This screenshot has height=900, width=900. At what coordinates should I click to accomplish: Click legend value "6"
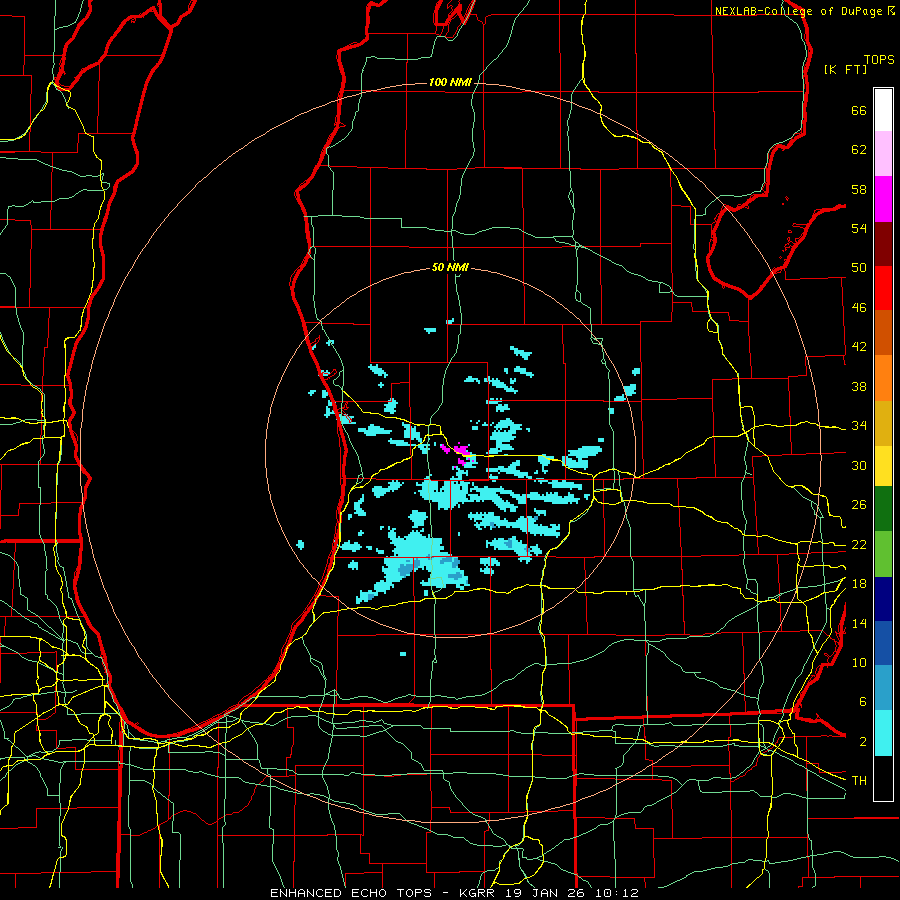coord(863,702)
